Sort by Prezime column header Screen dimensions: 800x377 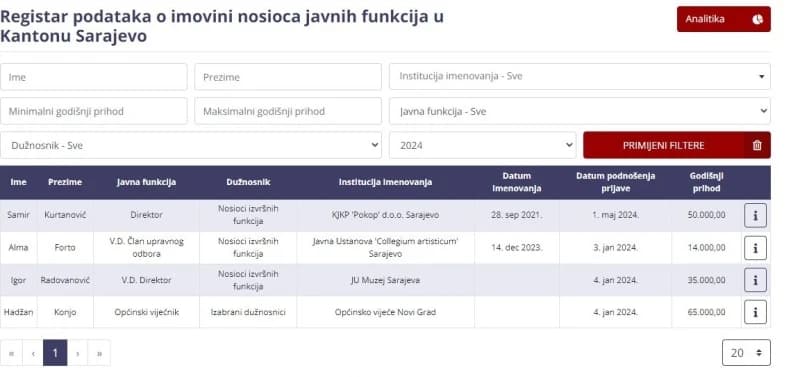(65, 182)
